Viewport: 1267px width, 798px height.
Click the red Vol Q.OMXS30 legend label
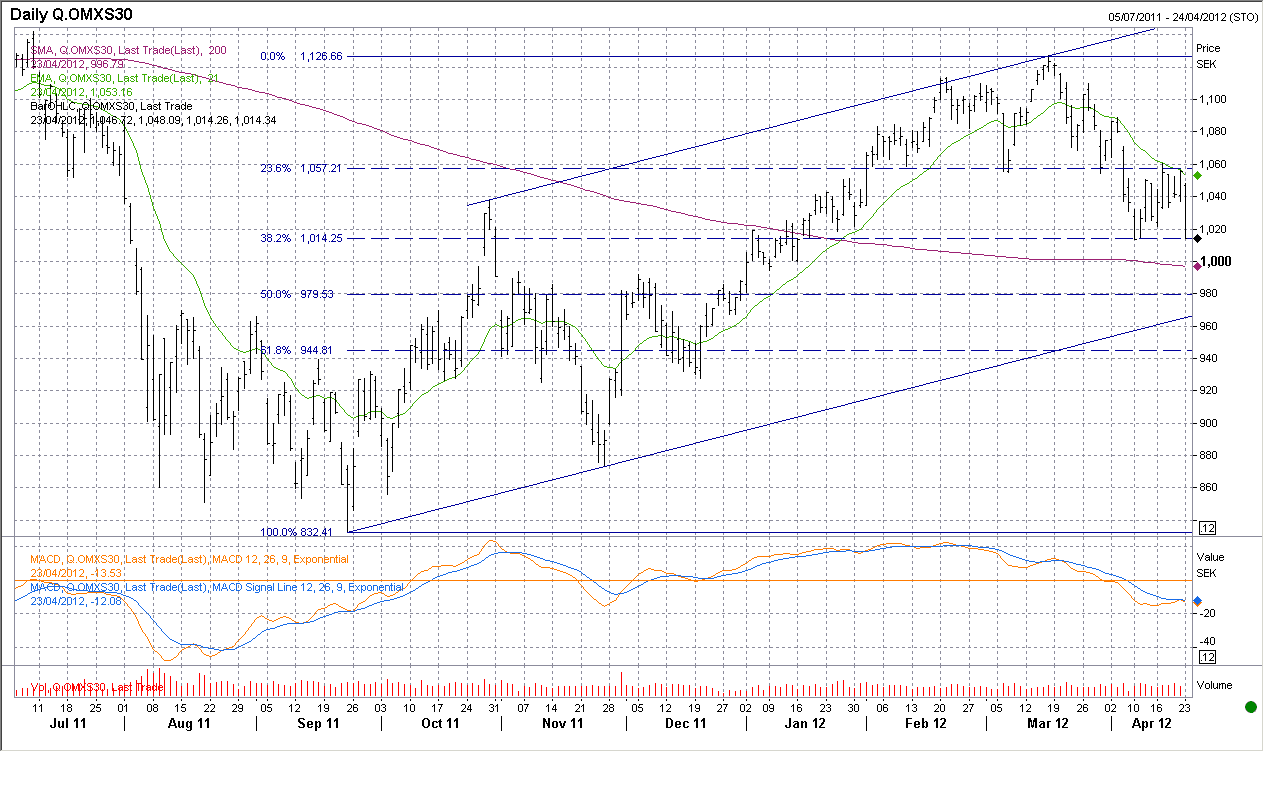[x=96, y=687]
